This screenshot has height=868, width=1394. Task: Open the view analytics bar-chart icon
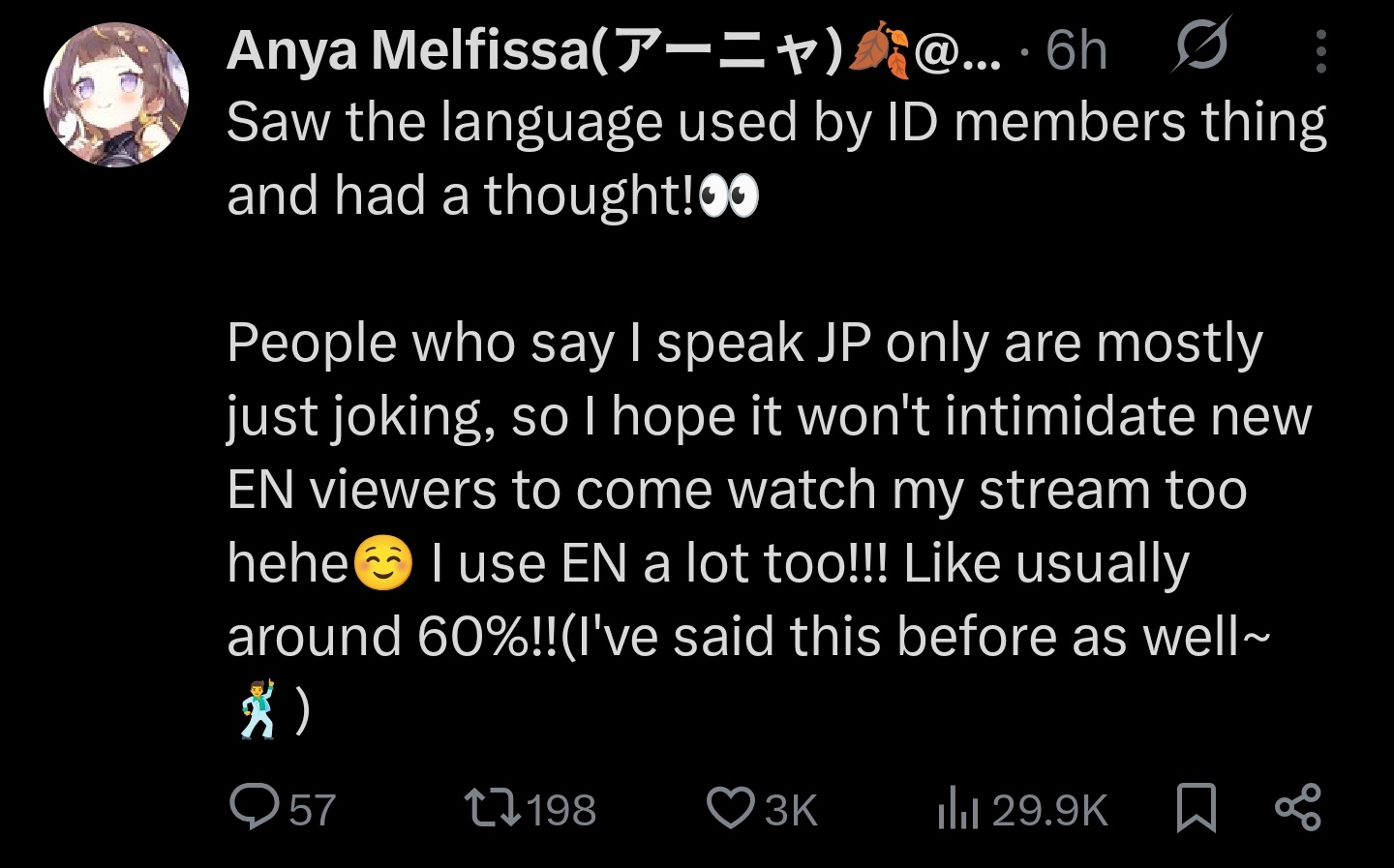[957, 810]
